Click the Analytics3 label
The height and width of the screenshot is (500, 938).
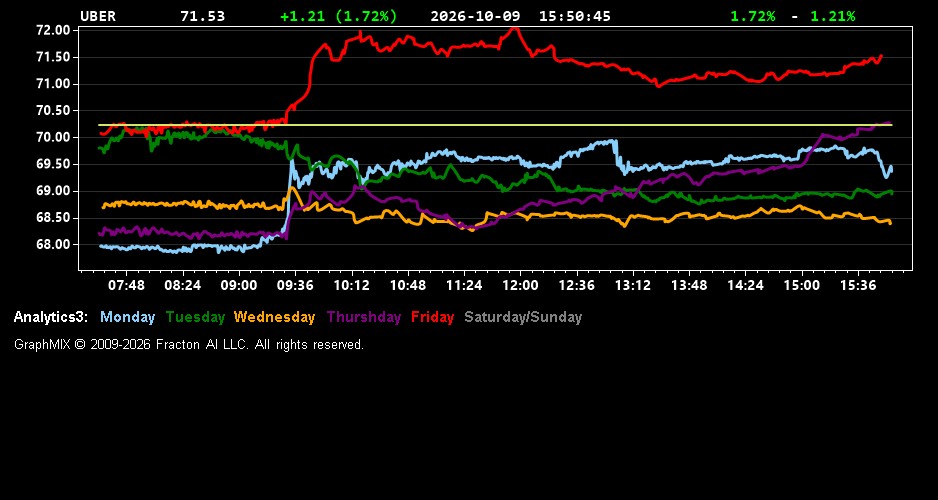(x=51, y=317)
